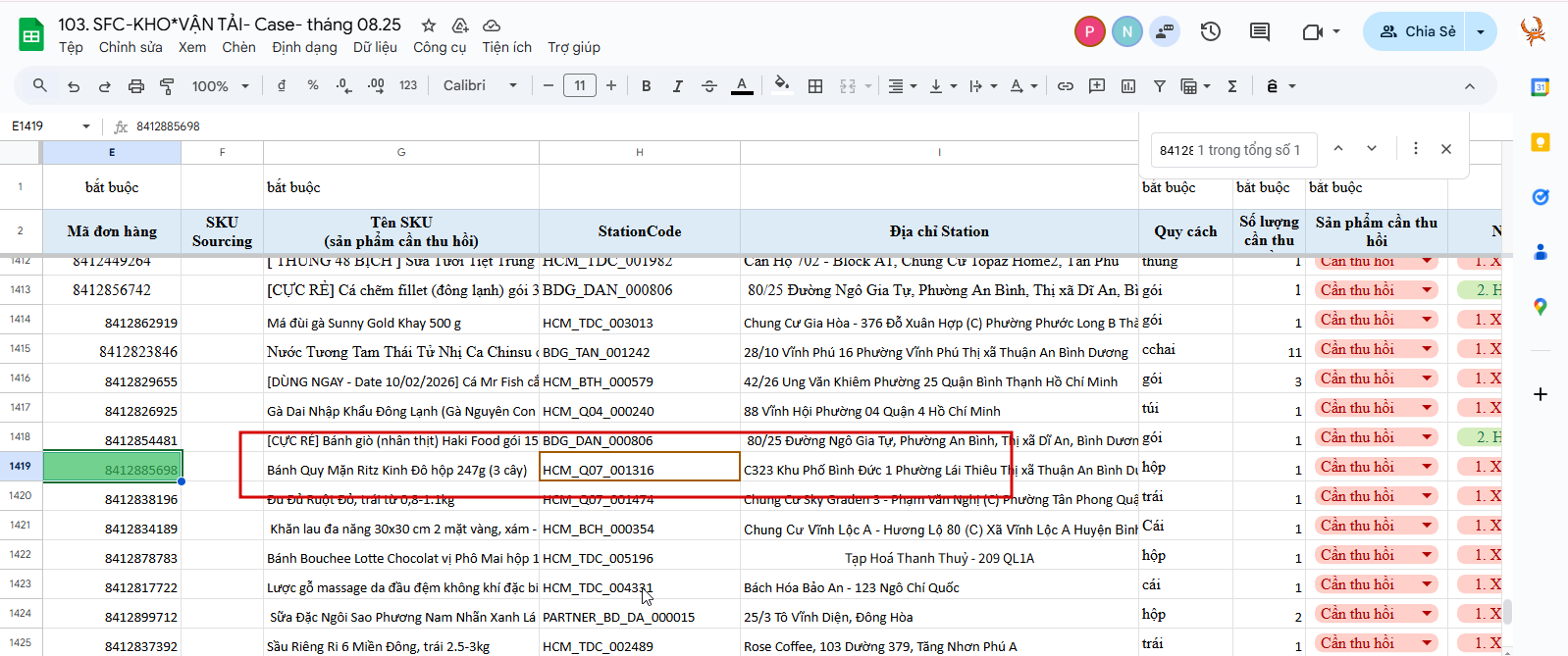Screen dimensions: 1568x656
Task: Open the functions (sigma) menu
Action: (x=1232, y=86)
